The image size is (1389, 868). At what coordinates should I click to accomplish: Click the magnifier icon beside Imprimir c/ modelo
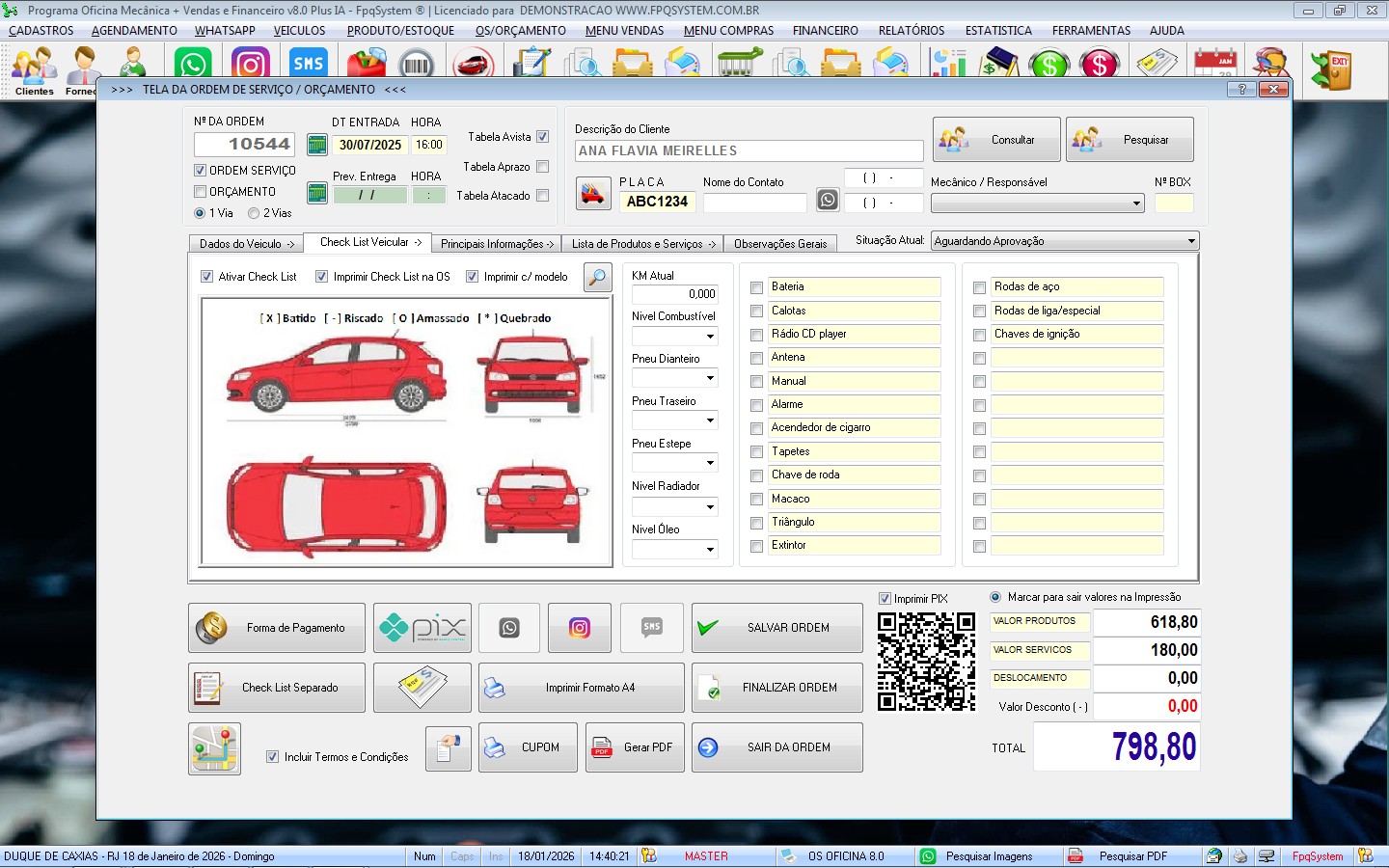pos(598,278)
